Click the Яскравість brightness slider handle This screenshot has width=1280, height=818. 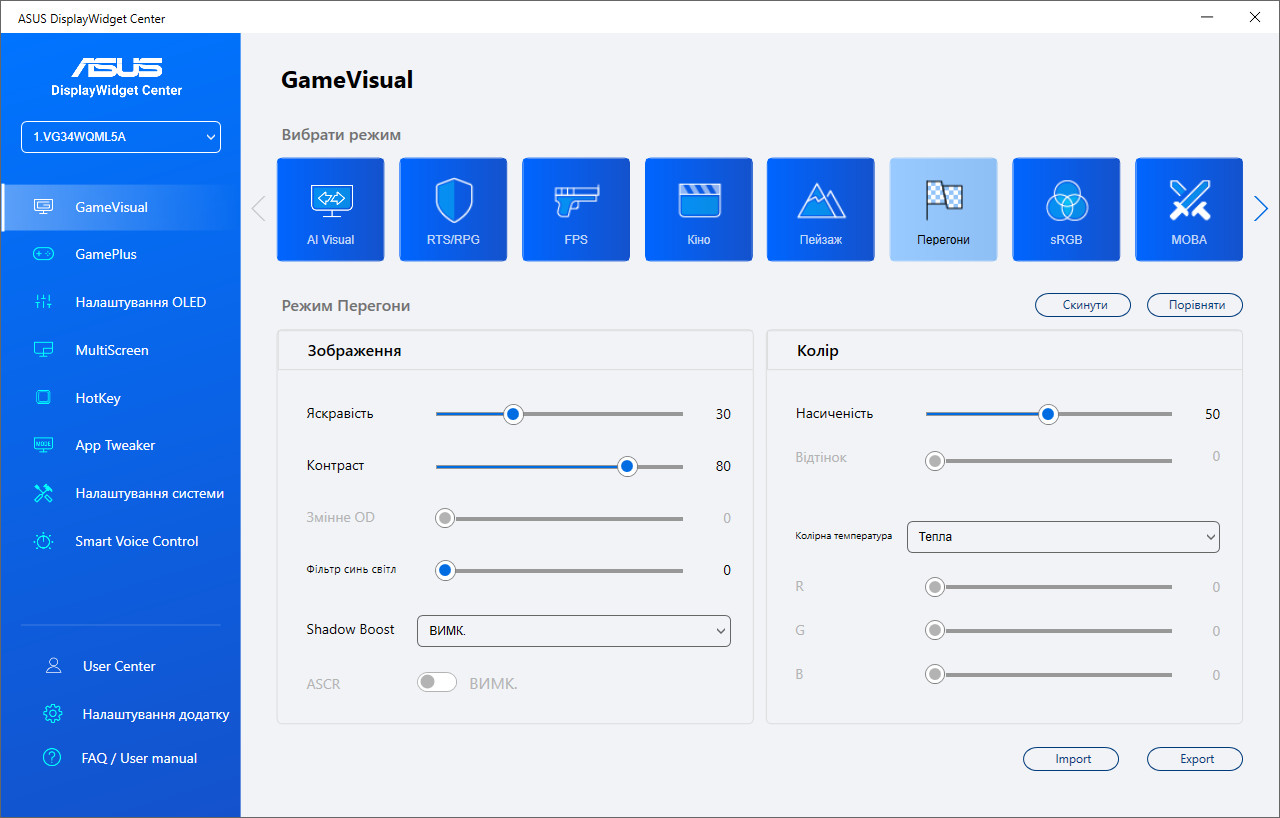(513, 414)
